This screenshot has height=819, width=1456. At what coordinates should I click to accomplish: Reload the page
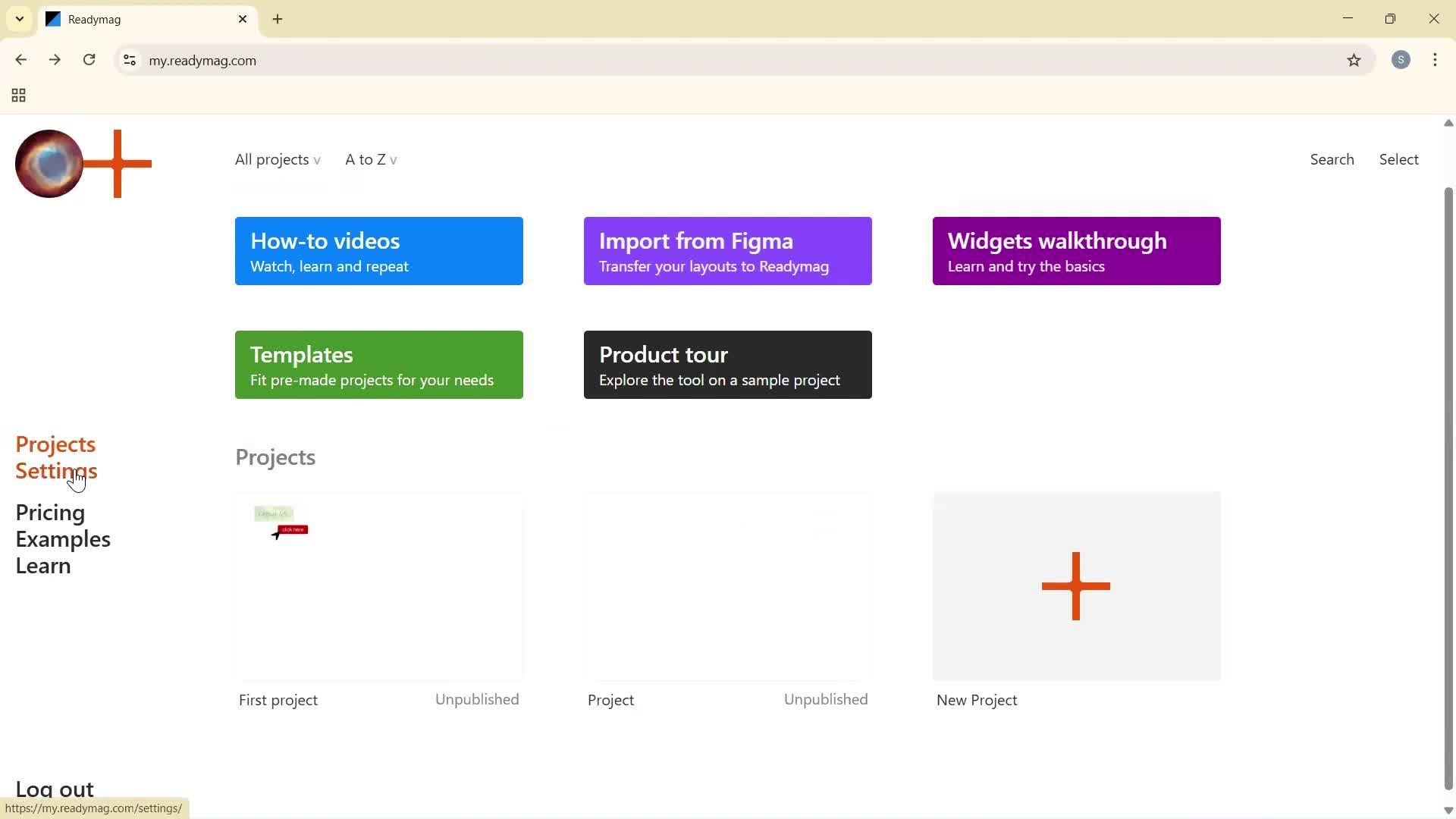[x=89, y=60]
